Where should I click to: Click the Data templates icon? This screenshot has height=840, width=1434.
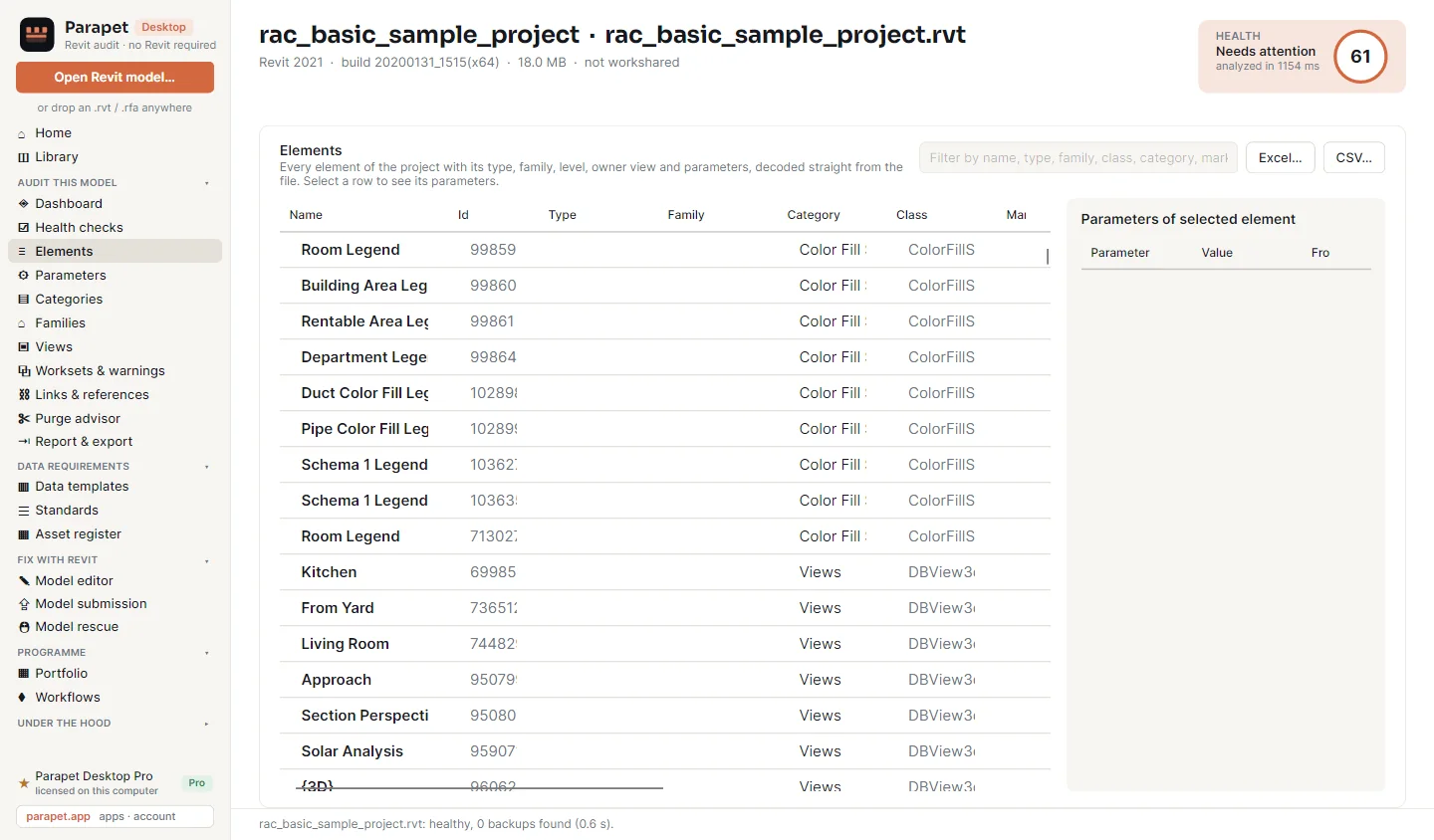tap(23, 487)
